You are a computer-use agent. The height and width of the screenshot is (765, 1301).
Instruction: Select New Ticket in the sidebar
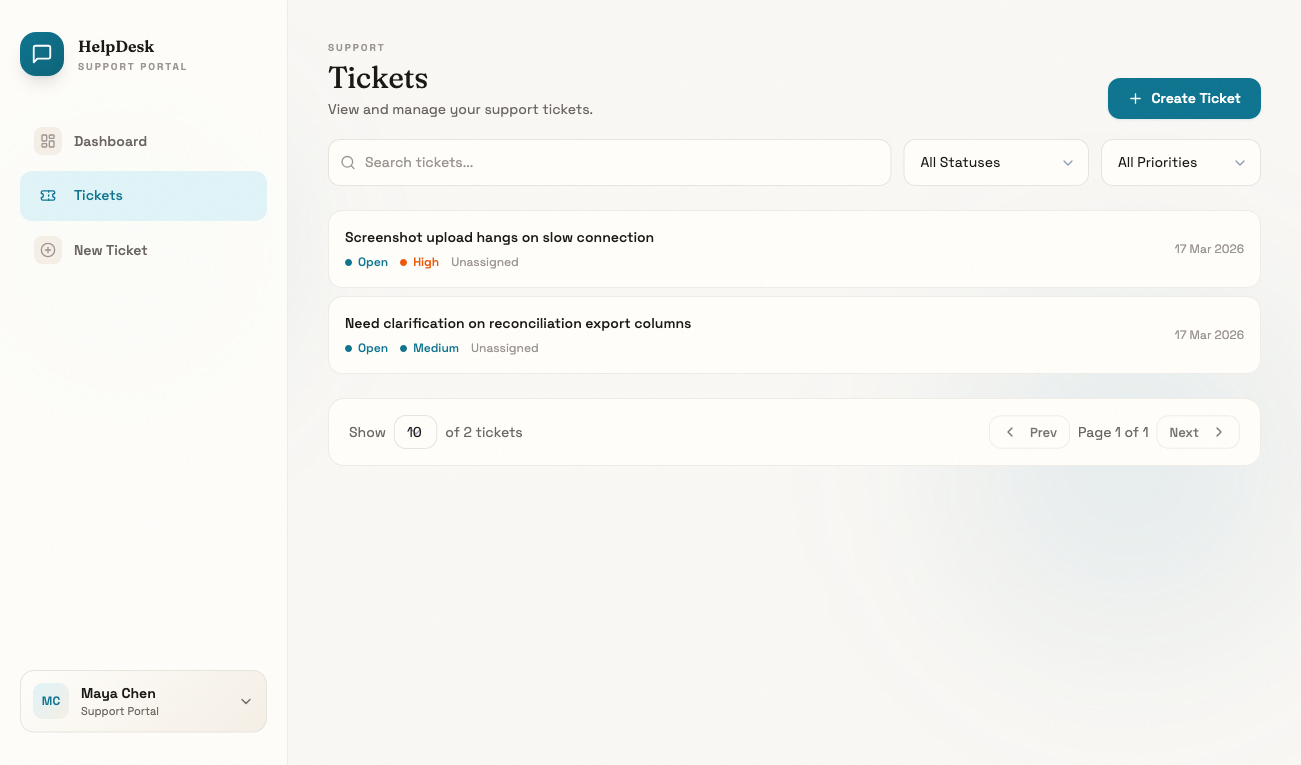tap(110, 250)
